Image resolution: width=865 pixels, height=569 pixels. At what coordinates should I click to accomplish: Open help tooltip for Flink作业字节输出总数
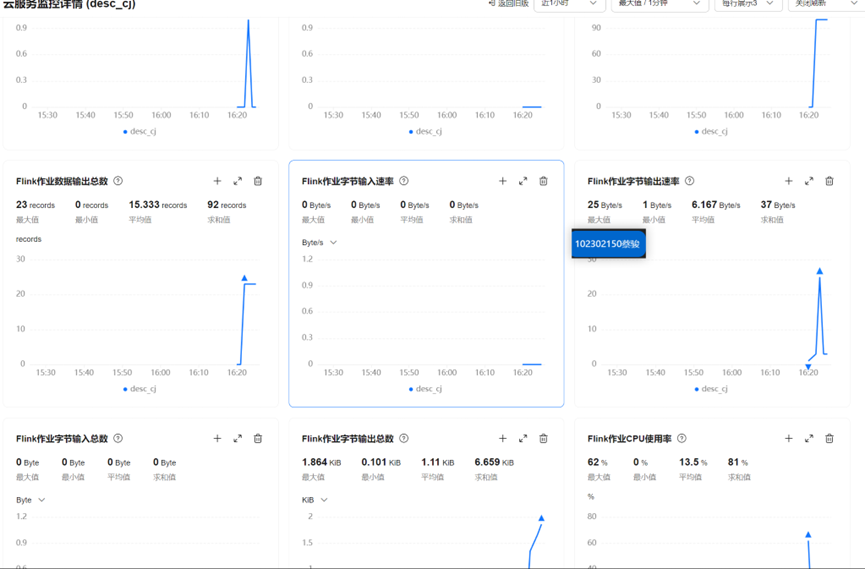coord(404,438)
